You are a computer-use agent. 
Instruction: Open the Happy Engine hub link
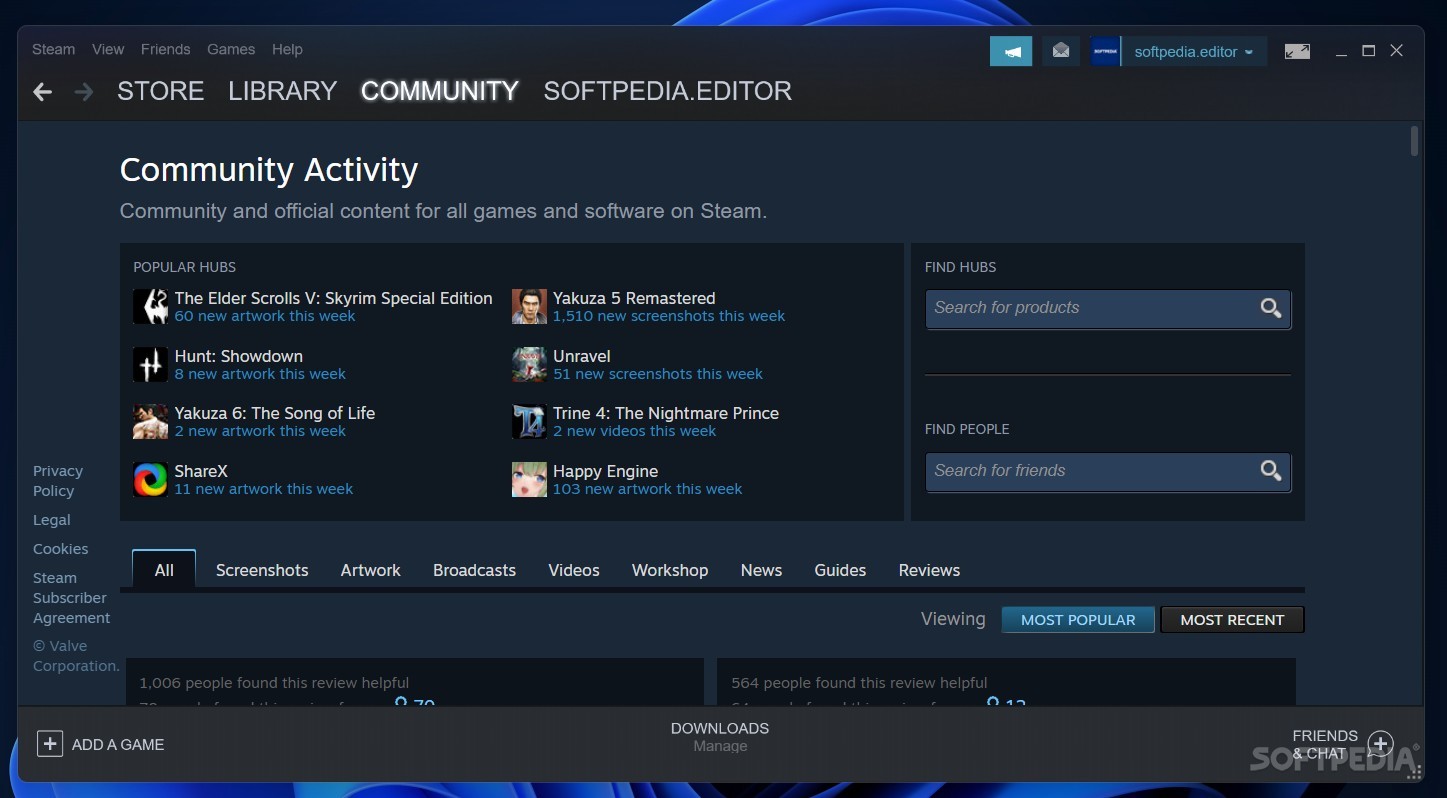click(605, 471)
